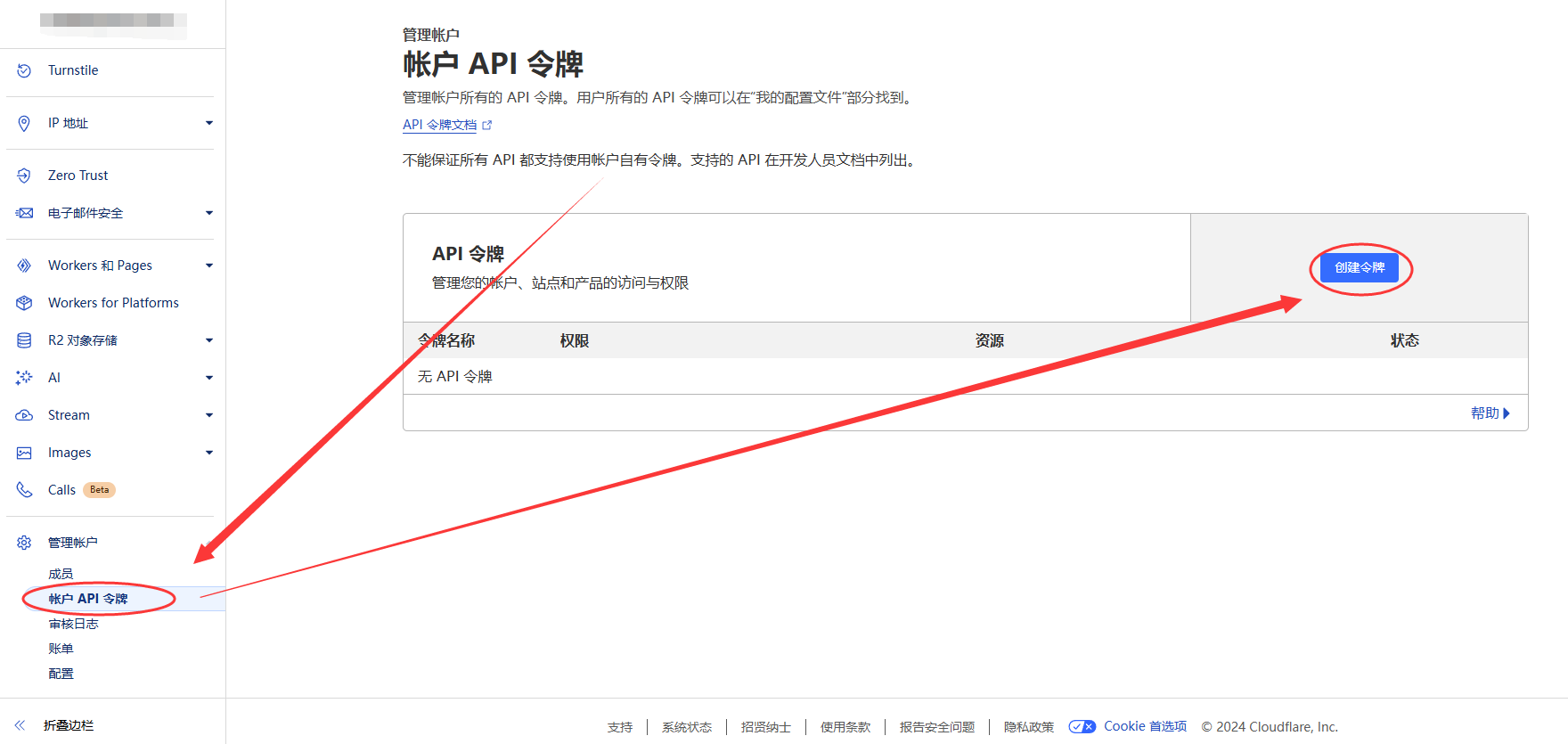Expand the AI section arrow

209,378
